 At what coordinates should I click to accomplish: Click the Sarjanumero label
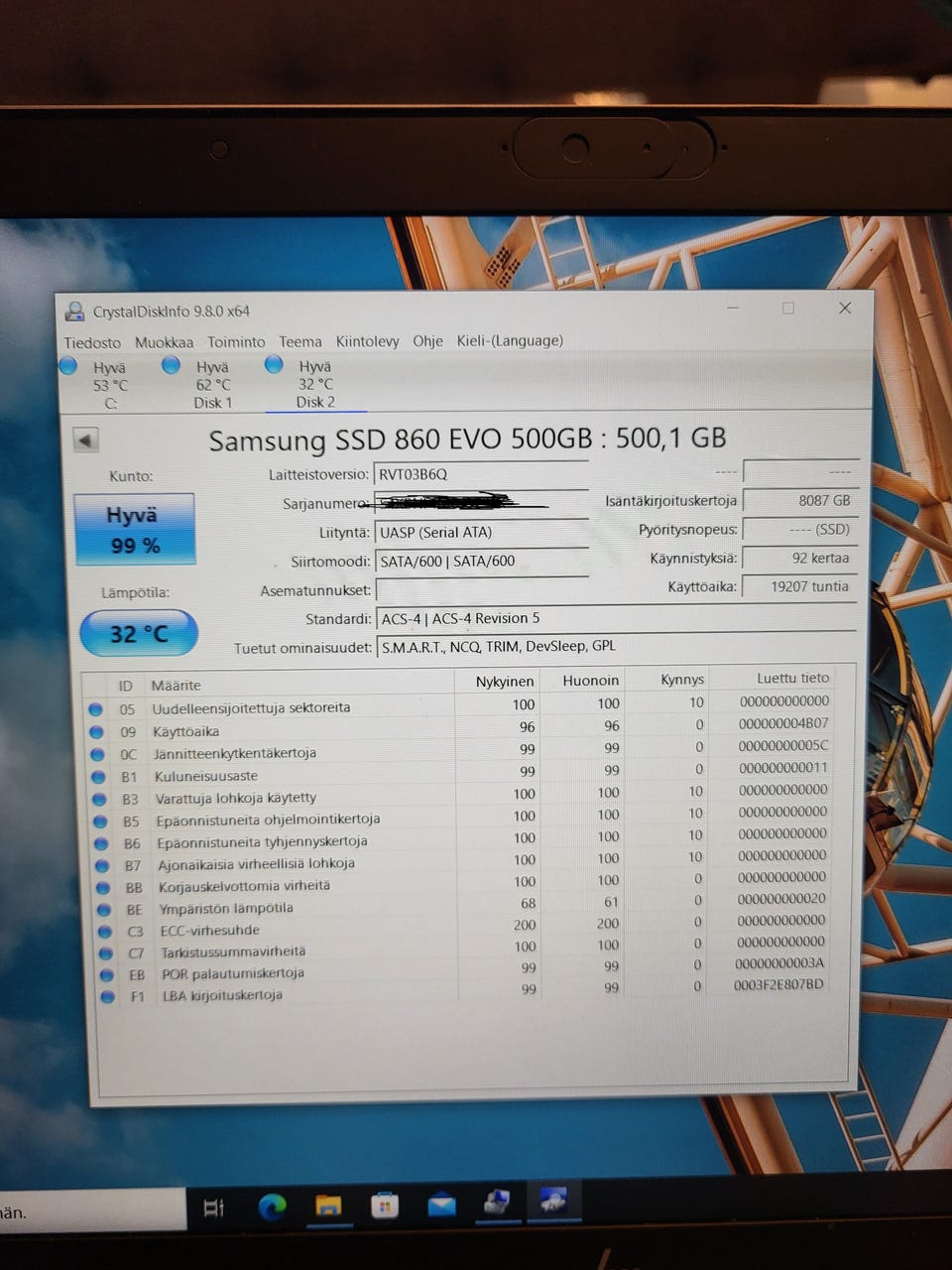click(x=325, y=504)
